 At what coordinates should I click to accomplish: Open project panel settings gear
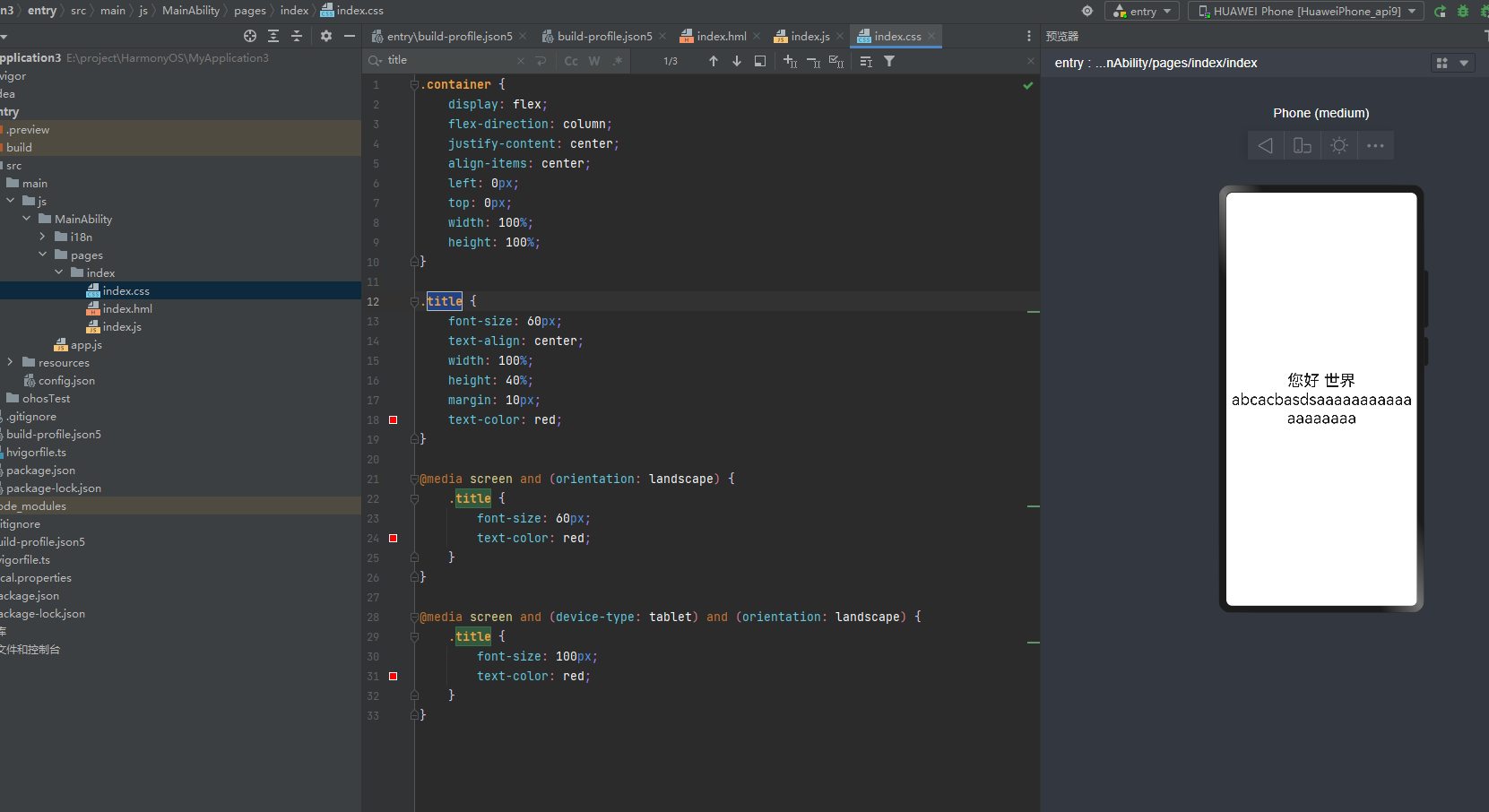click(x=326, y=36)
